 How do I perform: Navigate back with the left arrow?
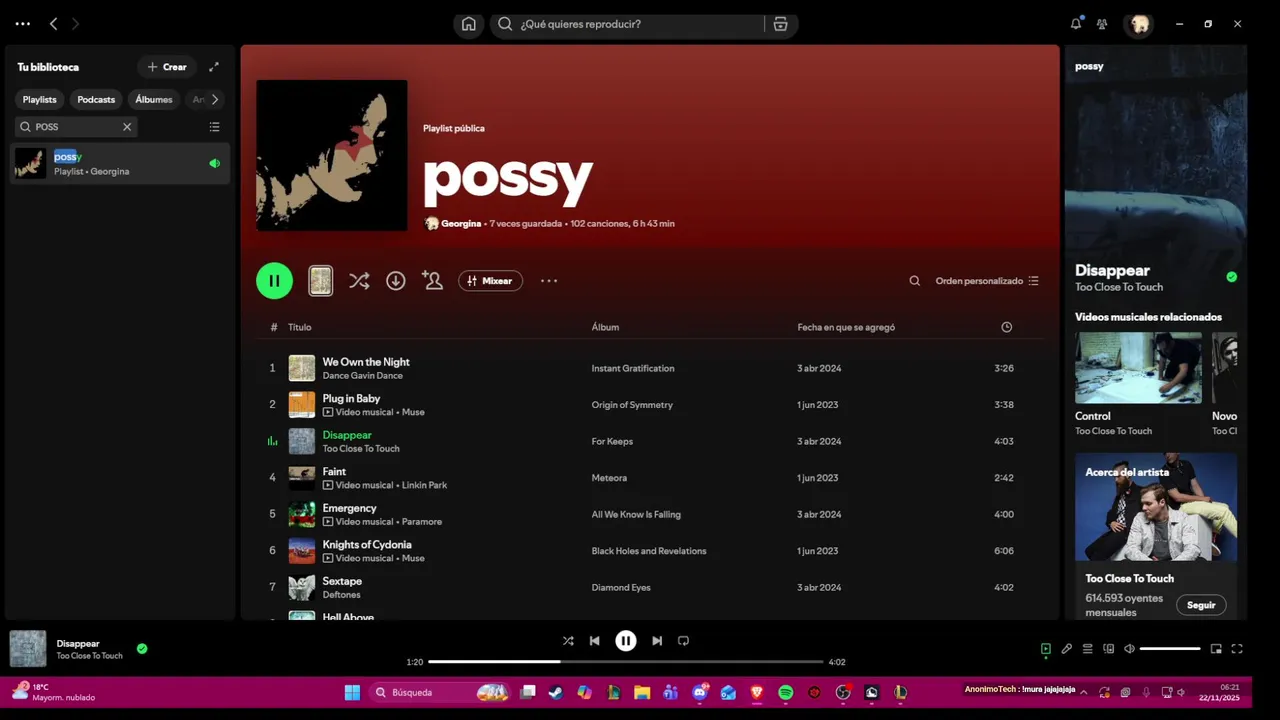coord(54,24)
